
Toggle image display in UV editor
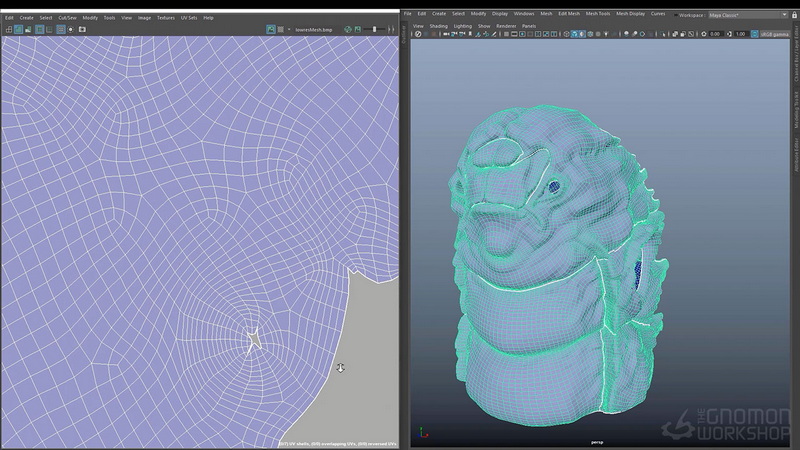click(271, 30)
